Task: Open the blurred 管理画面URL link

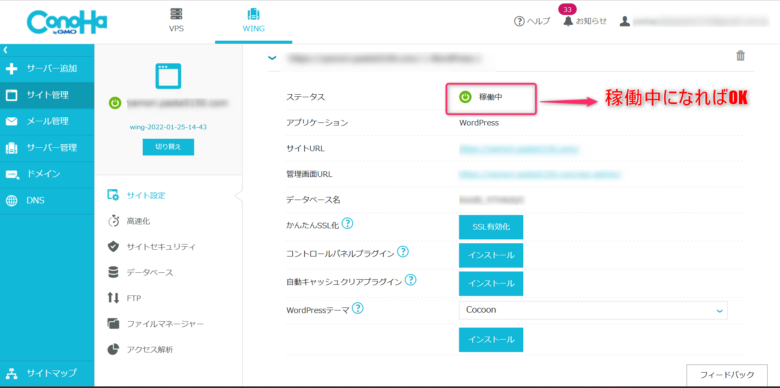Action: pyautogui.click(x=540, y=175)
